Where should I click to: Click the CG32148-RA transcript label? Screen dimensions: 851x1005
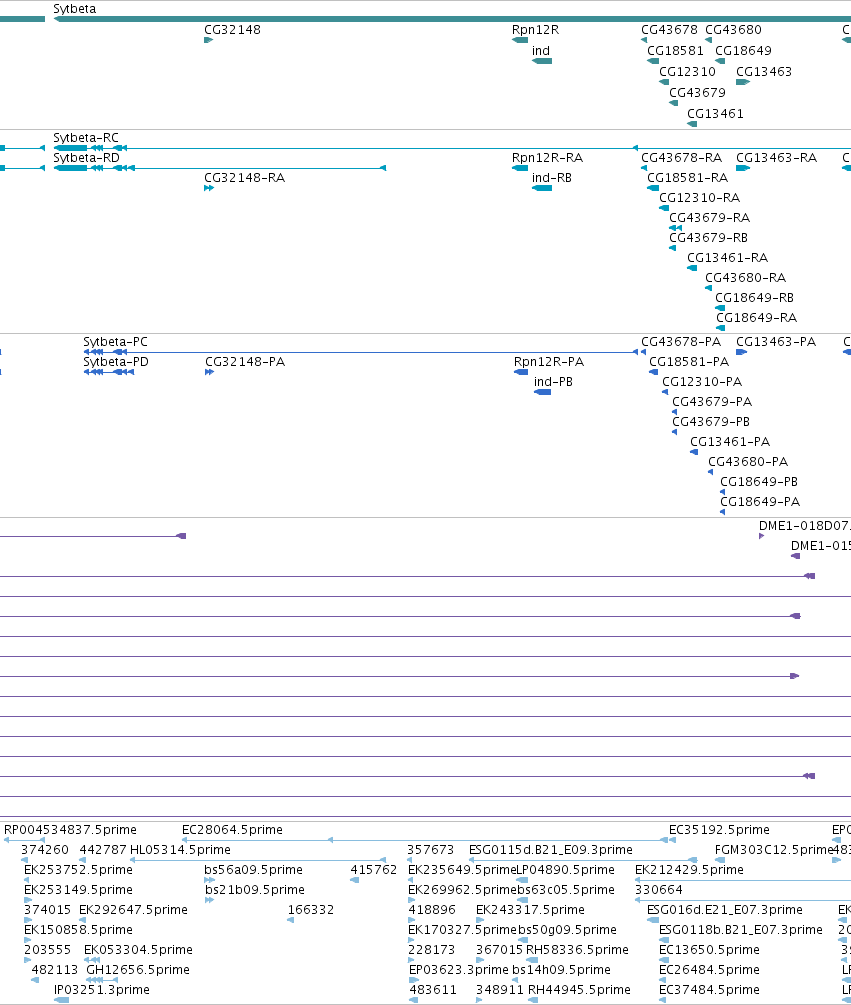[244, 178]
